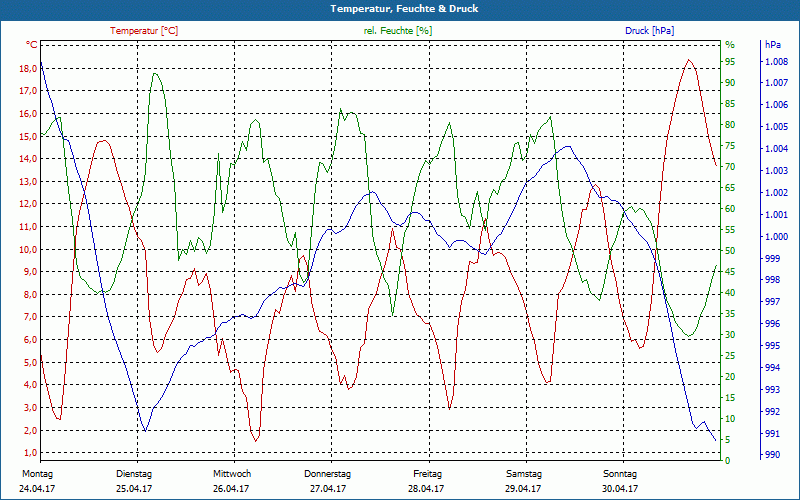Click the '7,0' temperature axis value
The image size is (800, 500).
30,317
